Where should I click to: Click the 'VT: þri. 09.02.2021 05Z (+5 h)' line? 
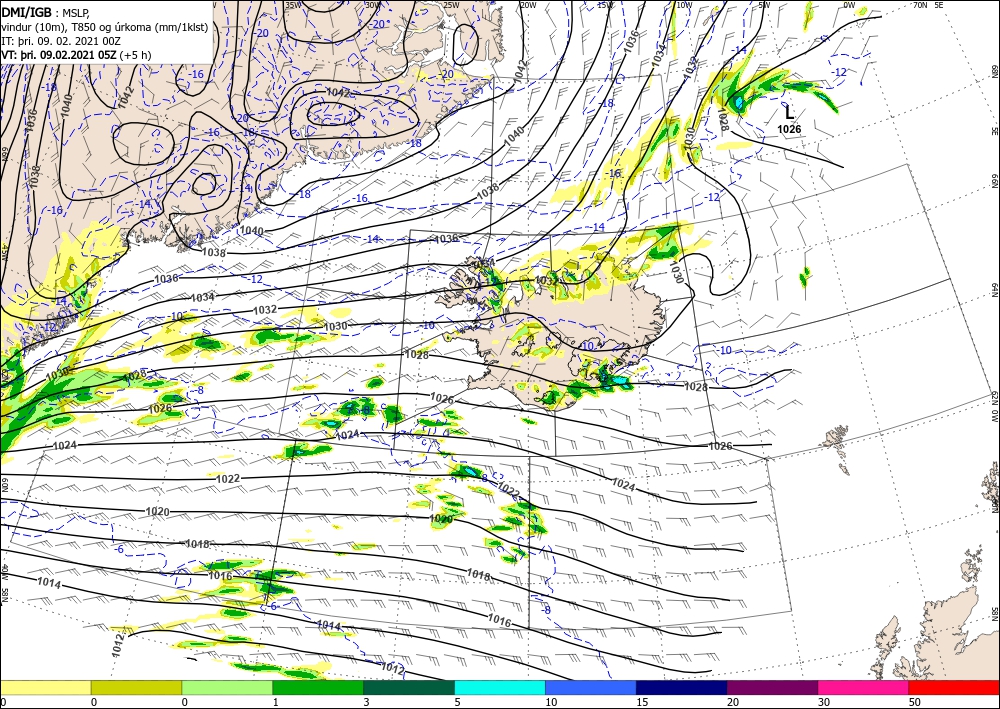click(76, 55)
